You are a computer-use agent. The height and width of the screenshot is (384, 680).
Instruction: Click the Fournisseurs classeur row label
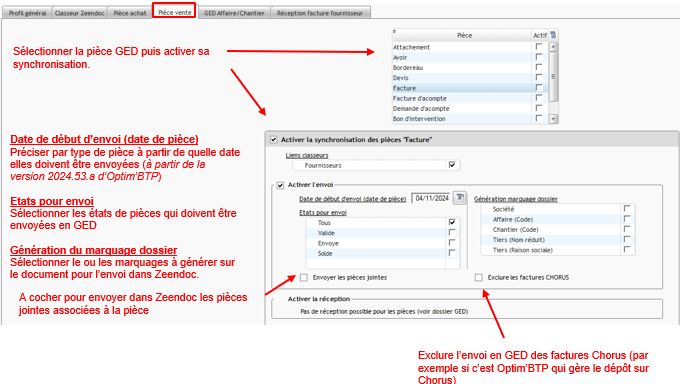coord(323,165)
